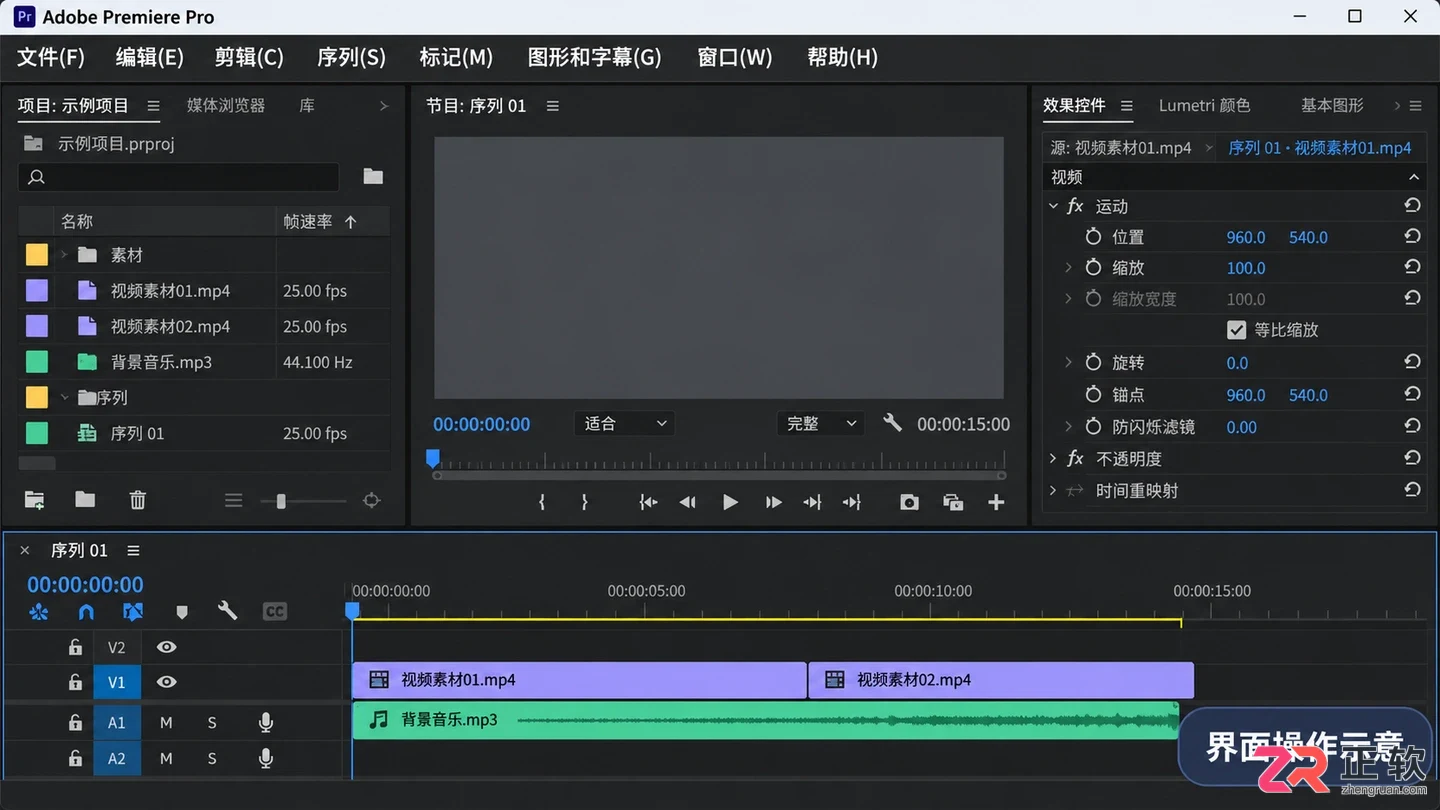This screenshot has height=810, width=1440.
Task: Toggle the 旋转 animation stopwatch
Action: click(x=1093, y=362)
